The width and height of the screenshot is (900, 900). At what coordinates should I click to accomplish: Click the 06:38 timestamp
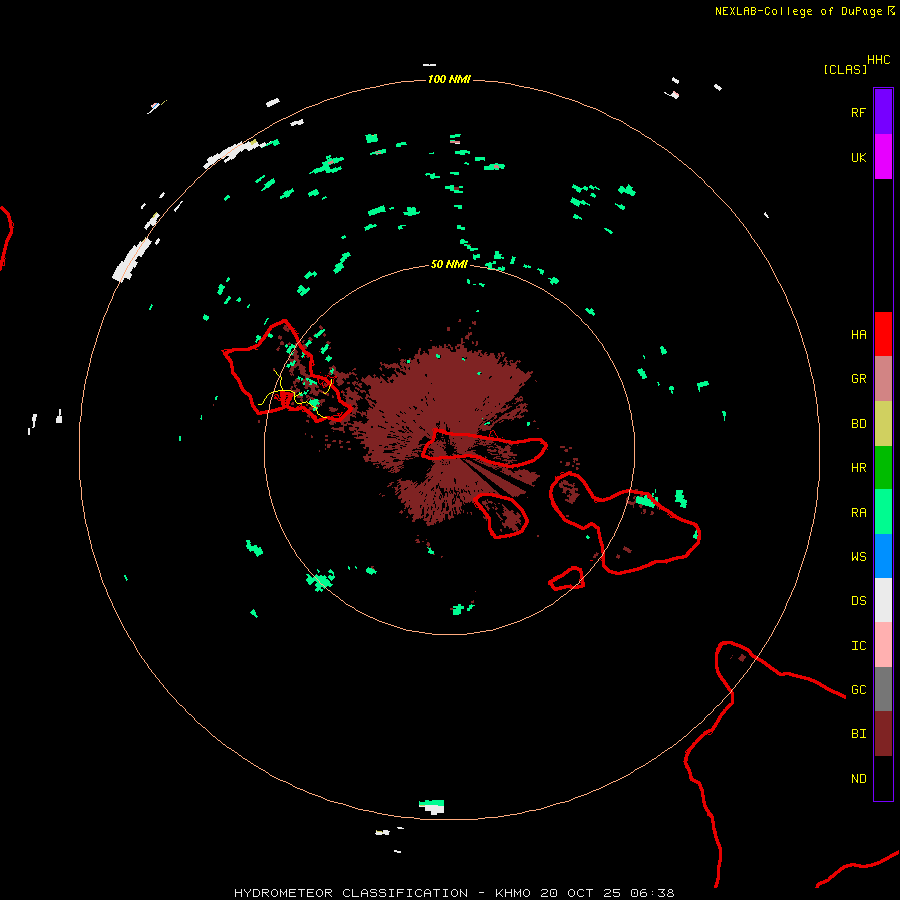tap(652, 893)
